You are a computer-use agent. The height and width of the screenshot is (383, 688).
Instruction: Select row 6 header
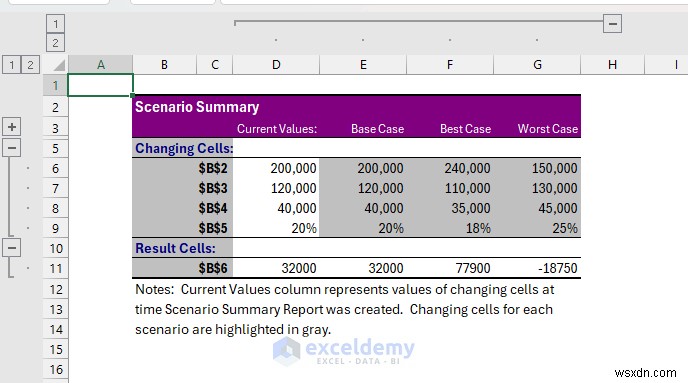pos(56,168)
